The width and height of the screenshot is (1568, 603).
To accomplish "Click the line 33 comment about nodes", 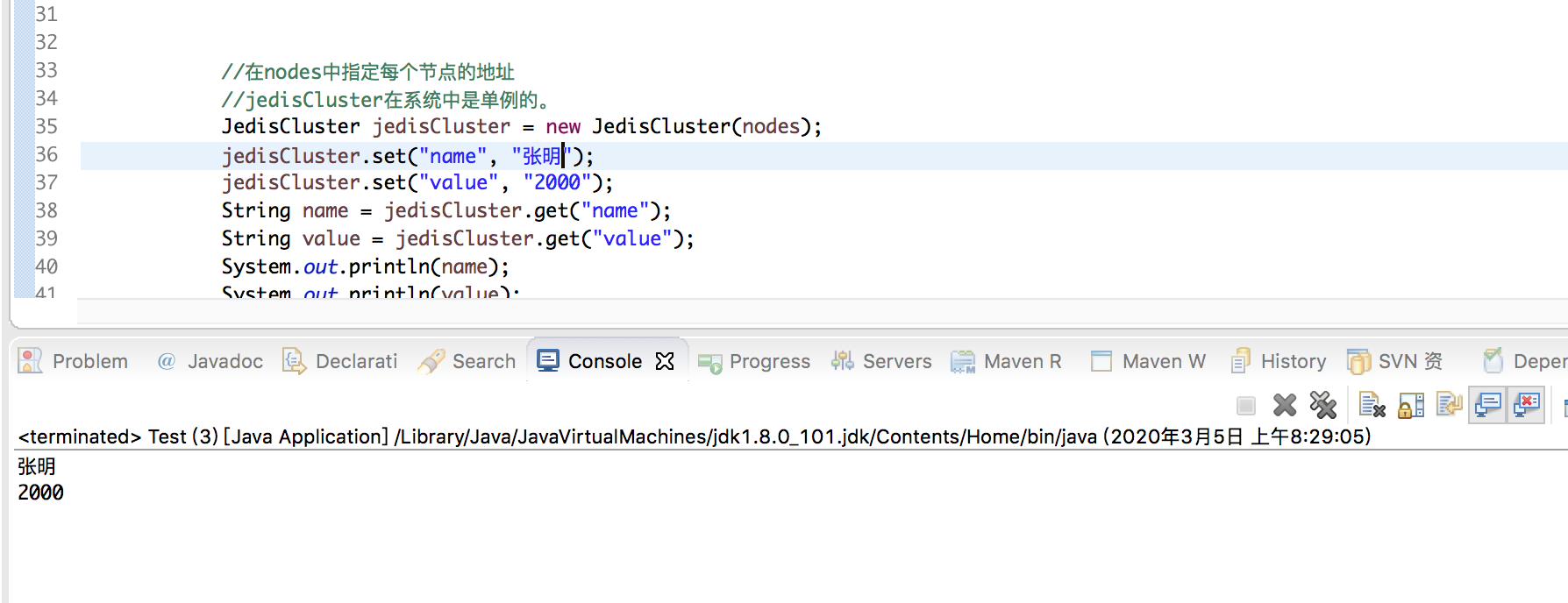I will pyautogui.click(x=367, y=72).
